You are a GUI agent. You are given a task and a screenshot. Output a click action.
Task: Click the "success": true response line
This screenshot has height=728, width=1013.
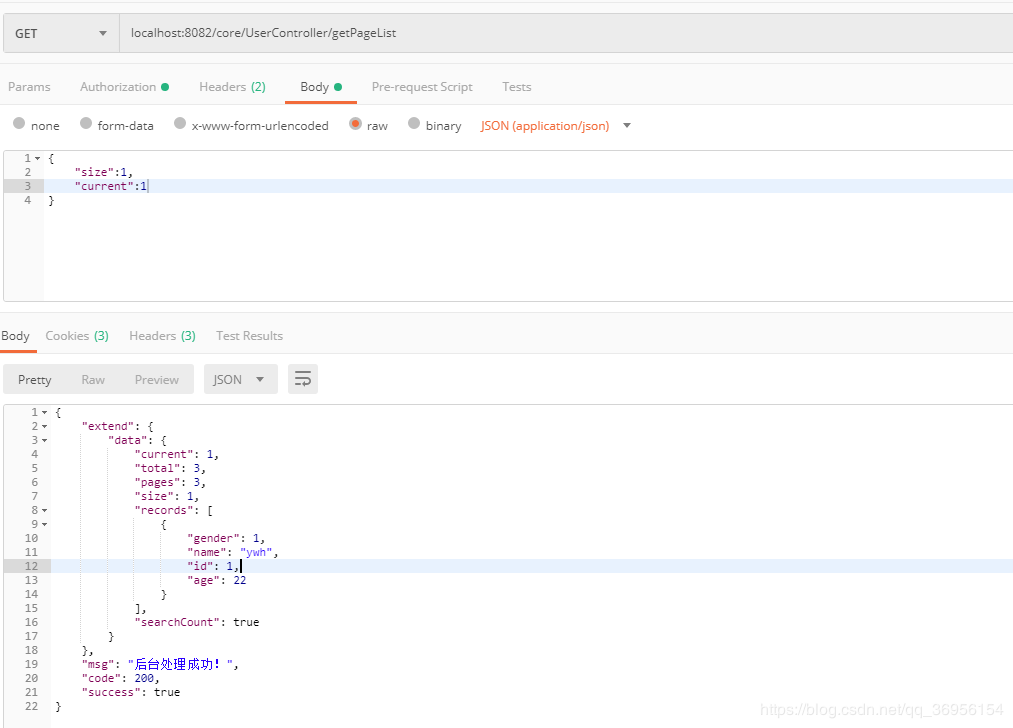[131, 692]
